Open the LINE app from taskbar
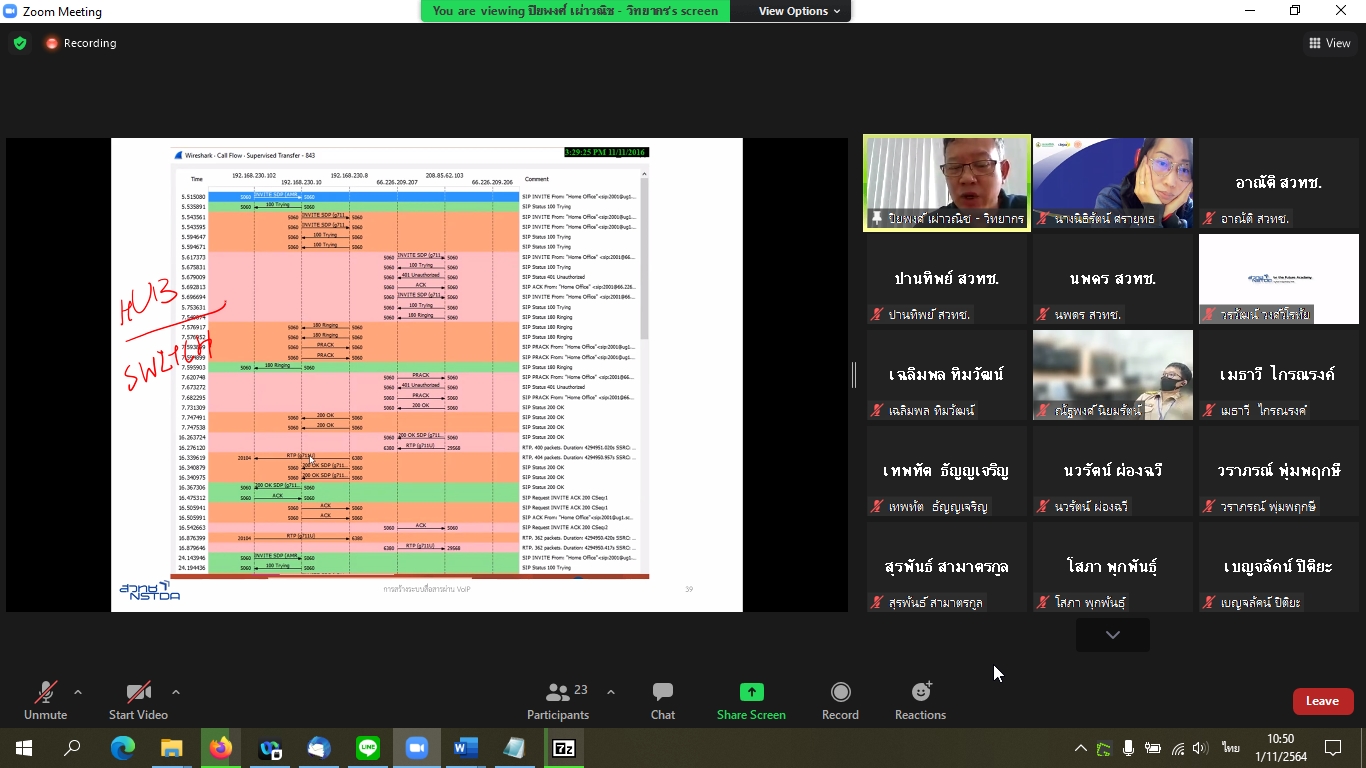1366x768 pixels. pyautogui.click(x=368, y=748)
